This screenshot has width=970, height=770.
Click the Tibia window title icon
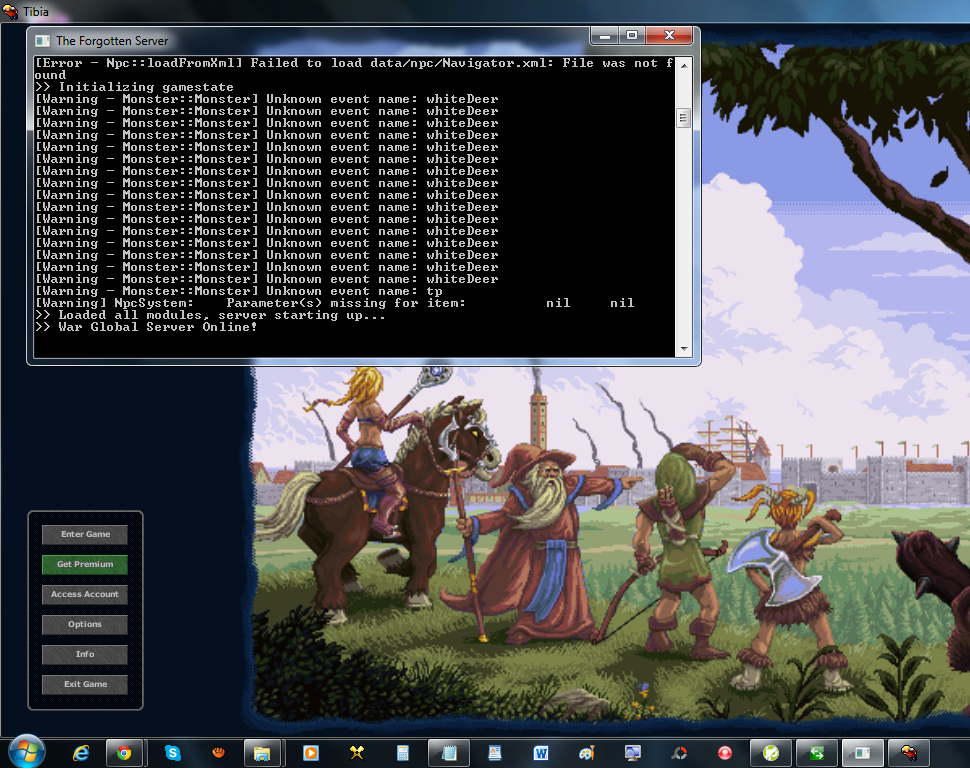(x=10, y=11)
